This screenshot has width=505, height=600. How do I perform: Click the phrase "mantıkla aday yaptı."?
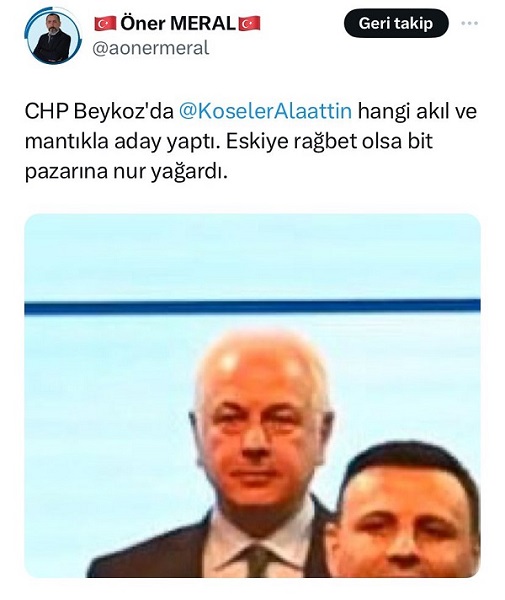(122, 142)
